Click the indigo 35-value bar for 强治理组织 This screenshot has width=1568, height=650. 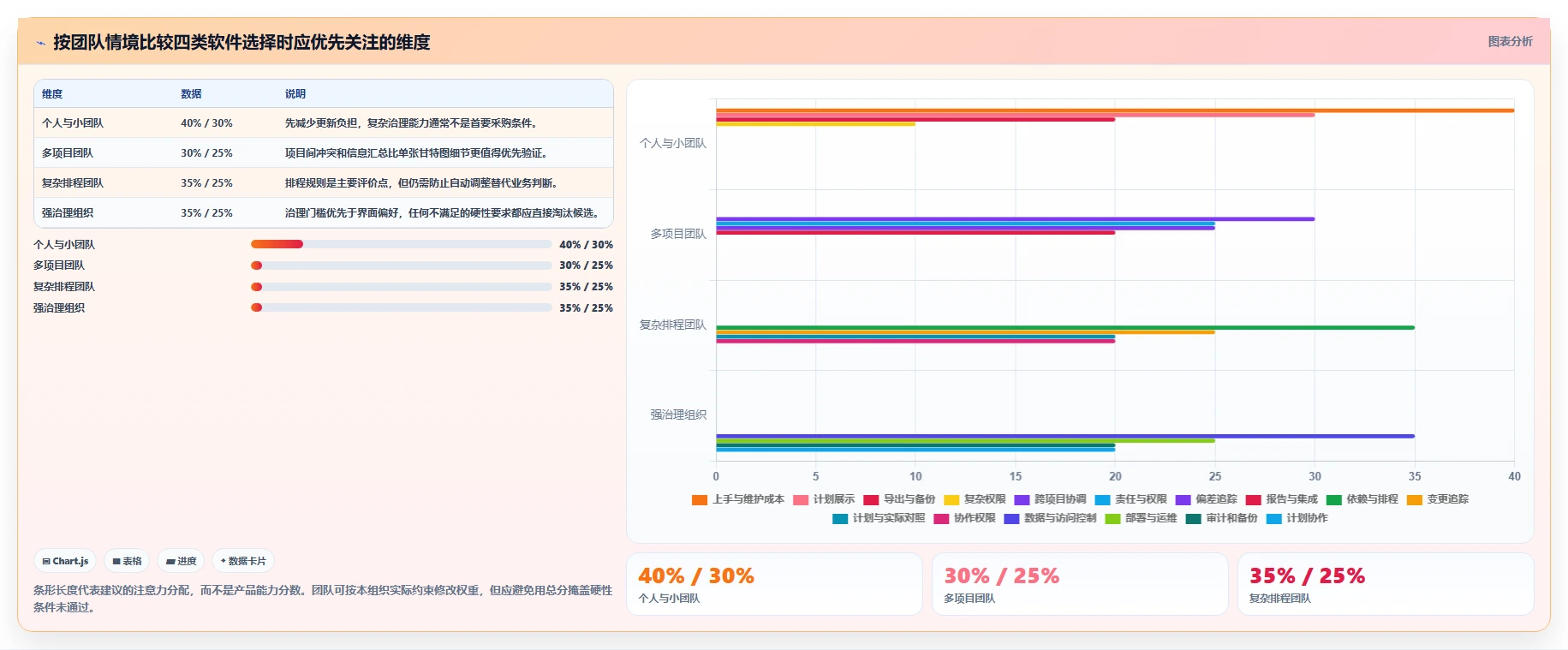[x=1065, y=436]
